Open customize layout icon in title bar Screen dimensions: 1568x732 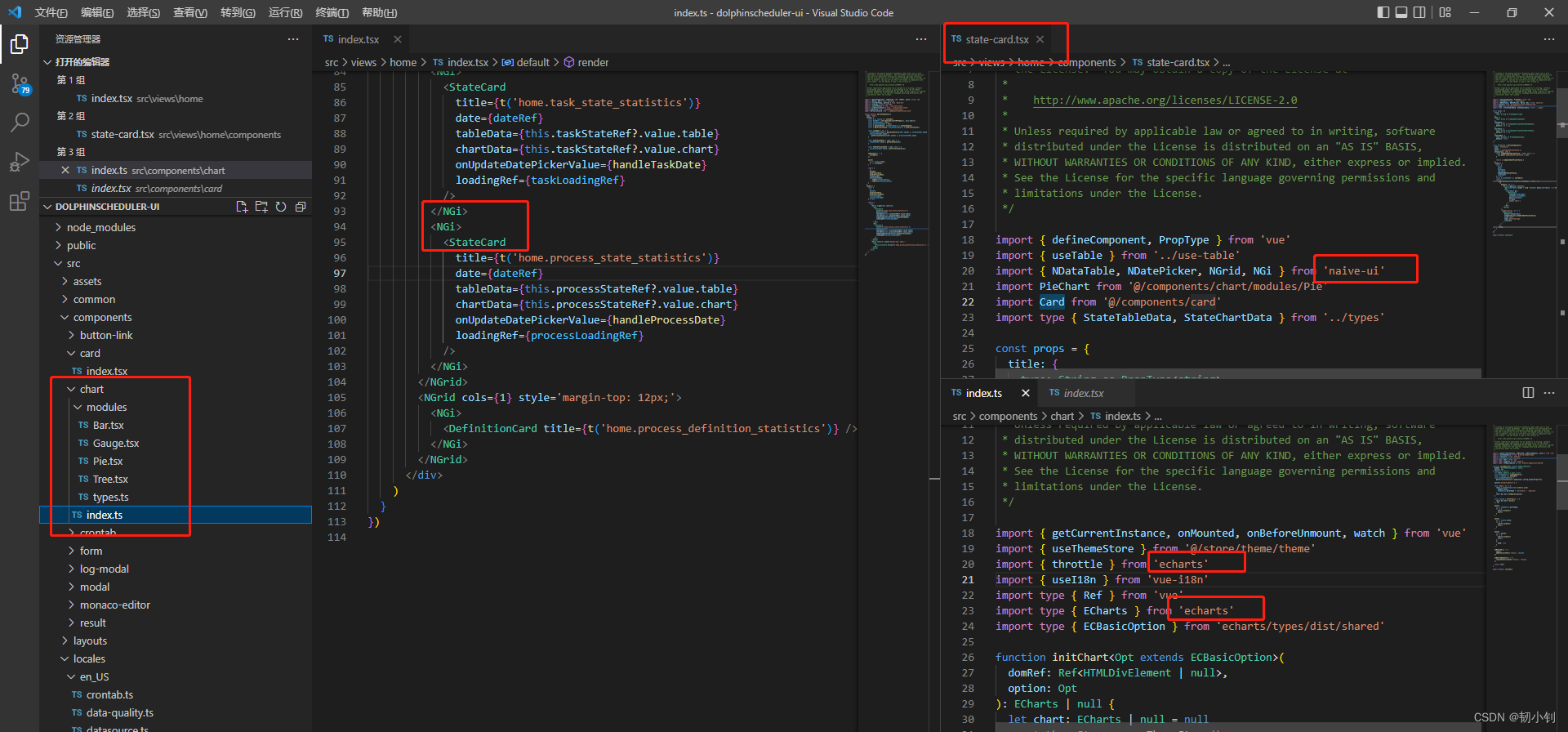click(x=1445, y=12)
